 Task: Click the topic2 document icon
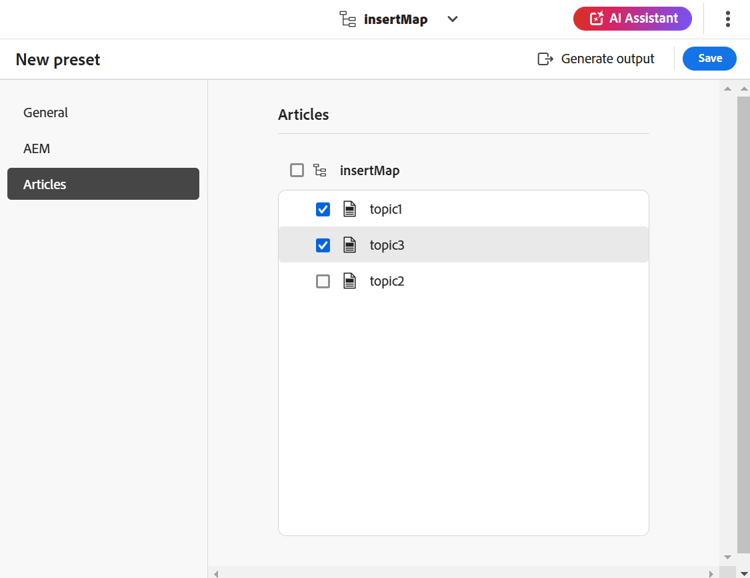350,281
